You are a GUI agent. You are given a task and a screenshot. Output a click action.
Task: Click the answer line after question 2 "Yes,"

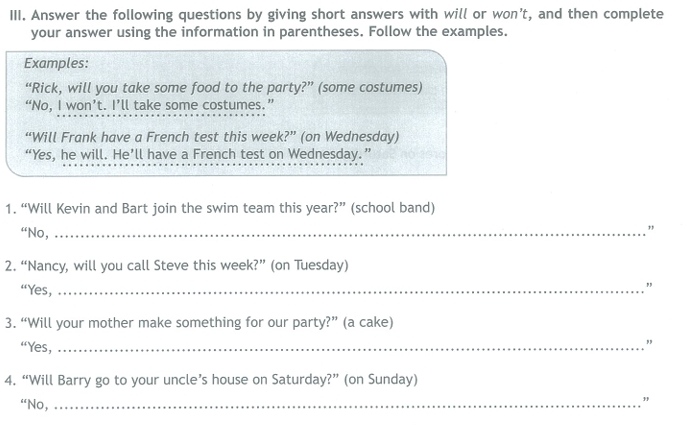(351, 291)
